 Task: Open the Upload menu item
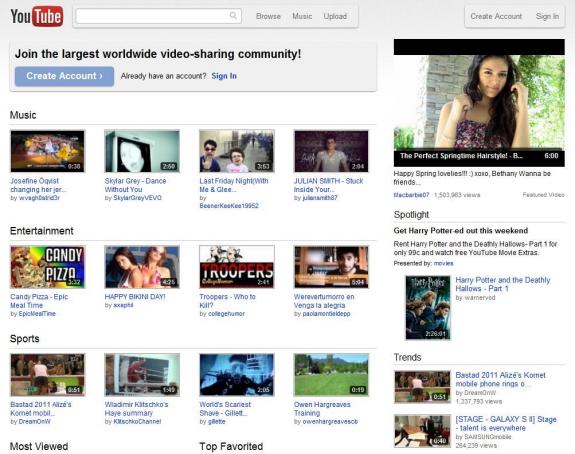click(335, 16)
